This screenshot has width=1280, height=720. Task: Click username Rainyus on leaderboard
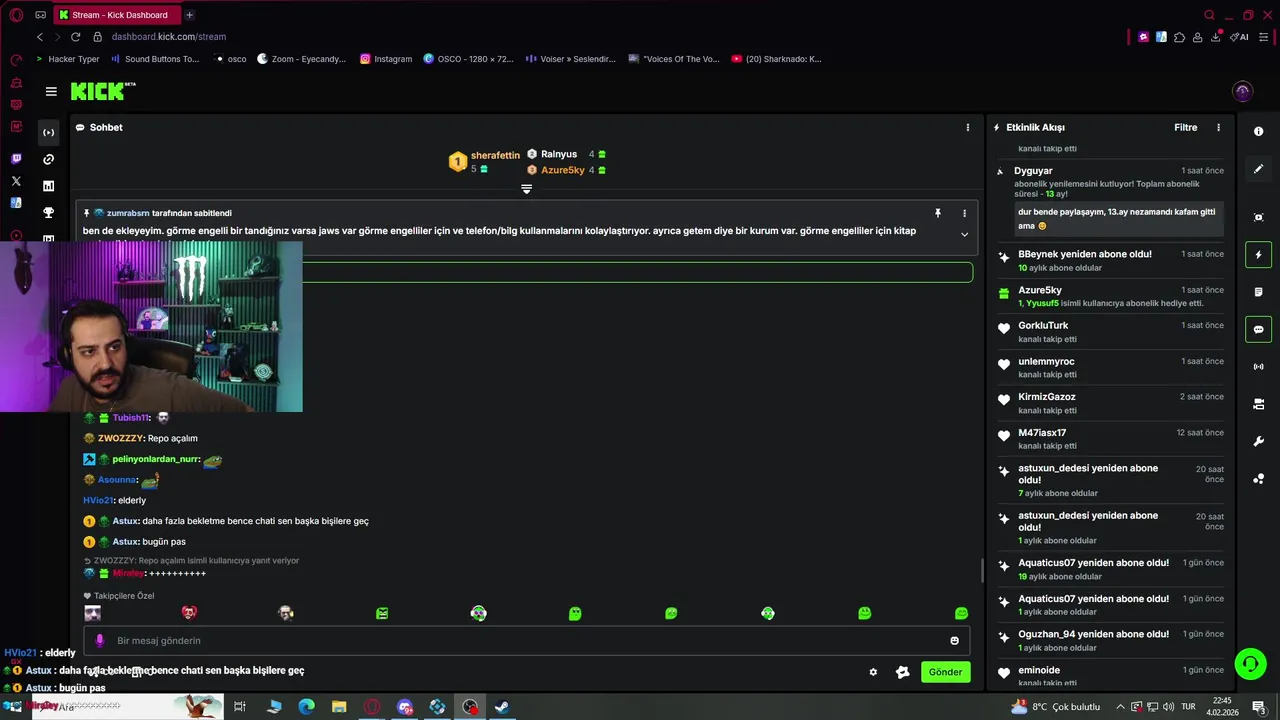click(x=558, y=154)
